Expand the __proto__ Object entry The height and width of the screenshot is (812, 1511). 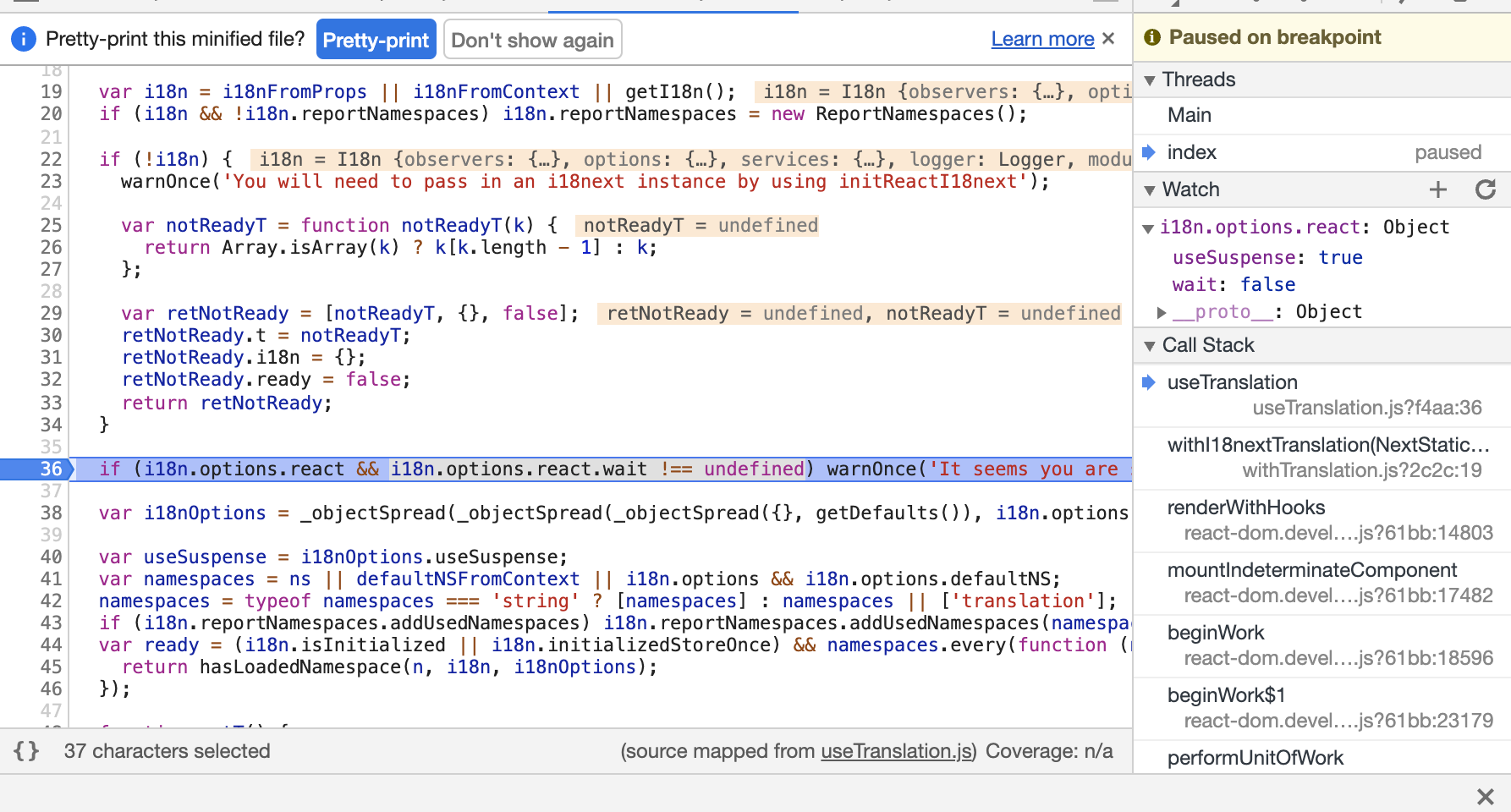[x=1162, y=312]
